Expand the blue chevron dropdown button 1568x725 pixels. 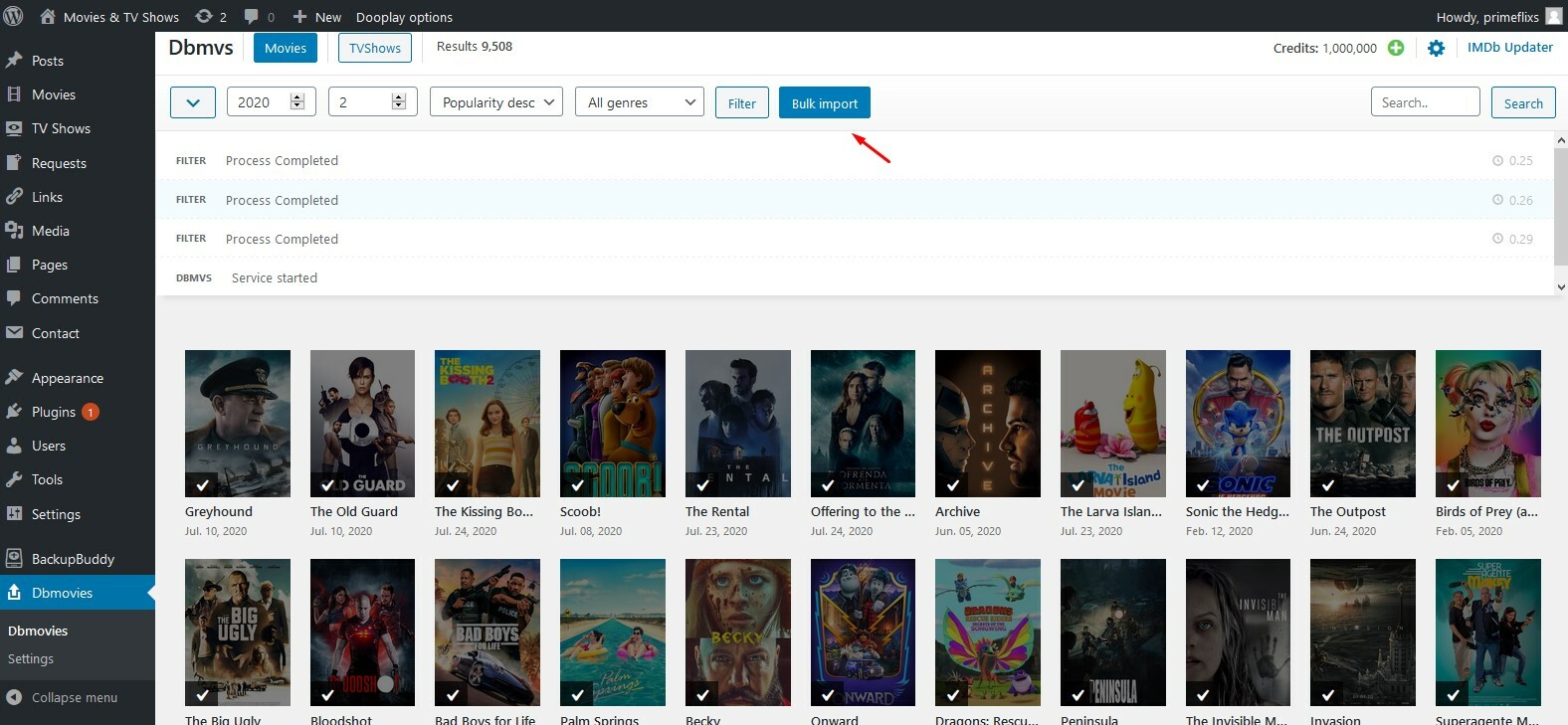[193, 102]
